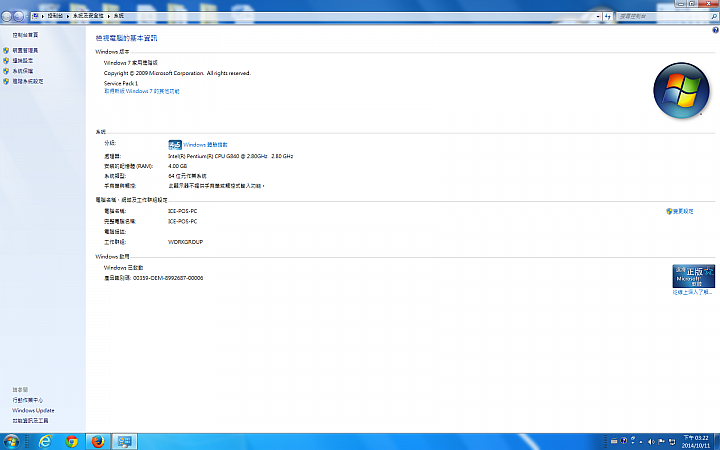720x450 pixels.
Task: Open the recent pages dropdown beside Forward
Action: coord(27,17)
